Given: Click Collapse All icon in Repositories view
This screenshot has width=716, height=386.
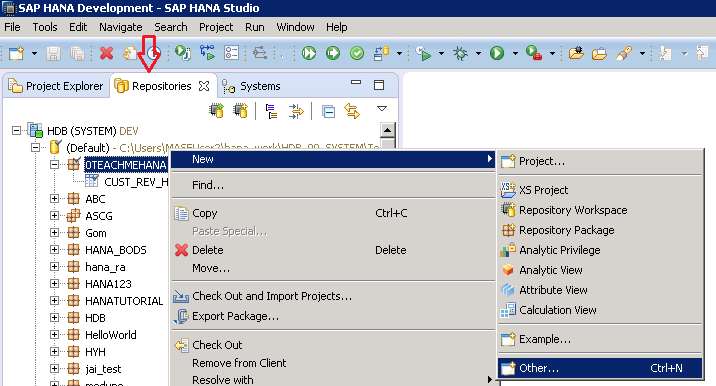Looking at the screenshot, I should [x=328, y=111].
